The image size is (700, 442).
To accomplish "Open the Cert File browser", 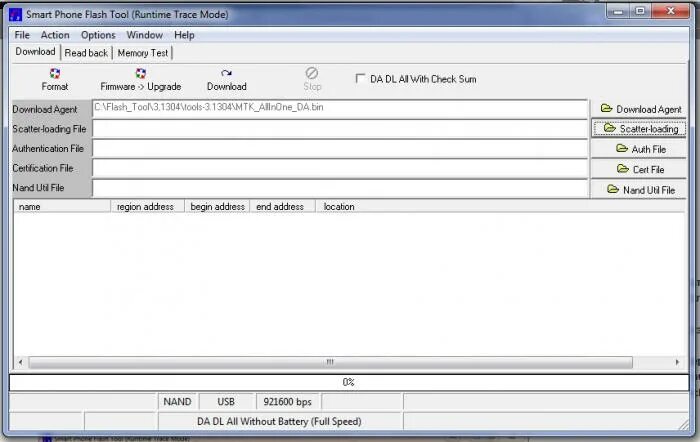I will click(x=639, y=169).
